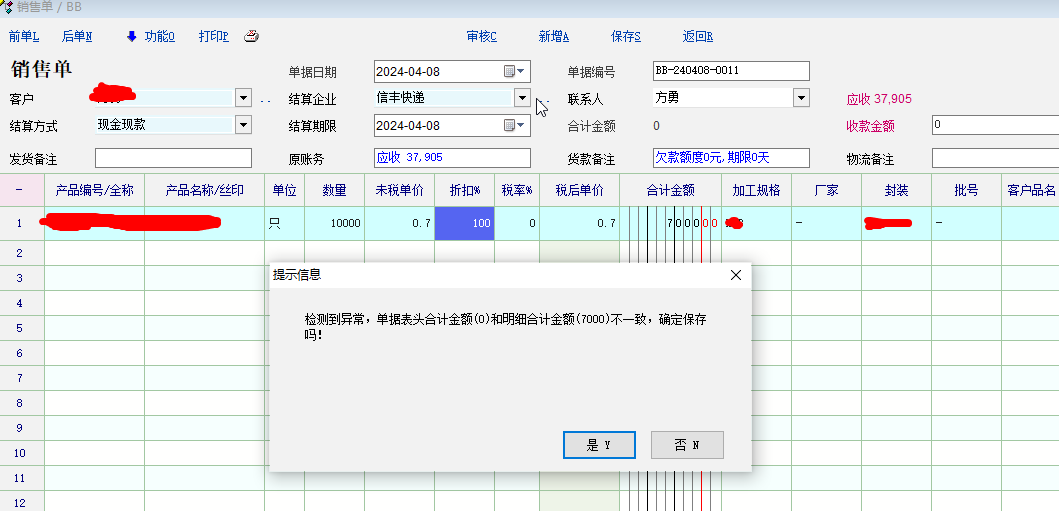Click the '..' lookup button beside 客户
The image size is (1059, 511).
(266, 99)
